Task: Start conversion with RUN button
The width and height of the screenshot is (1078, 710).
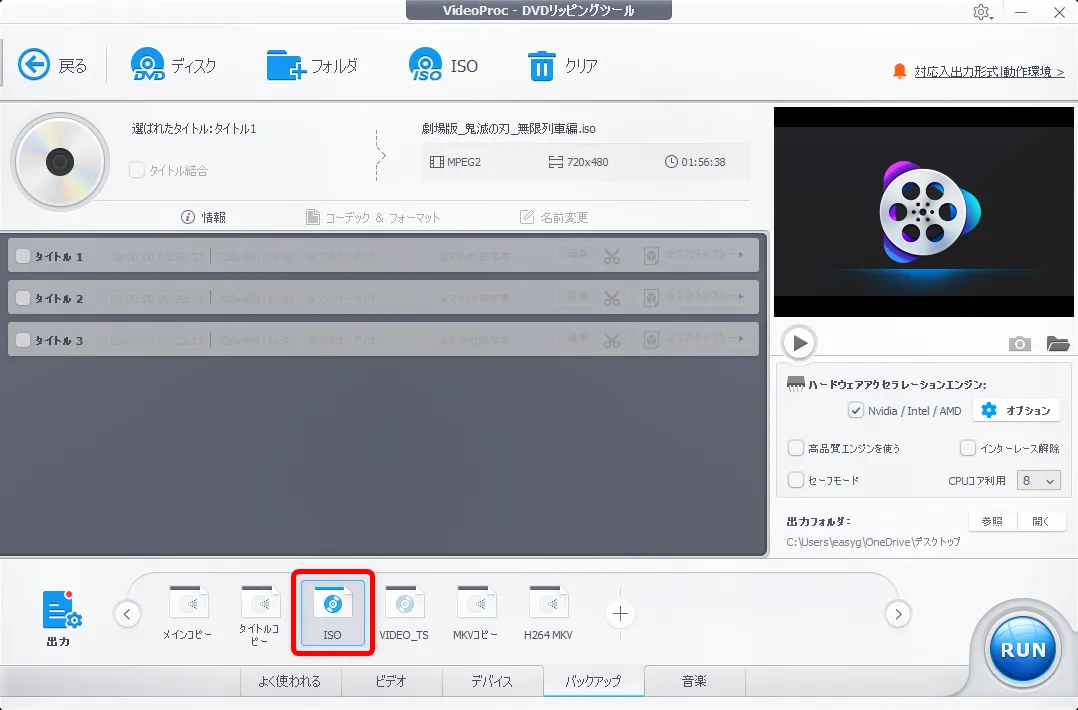Action: pyautogui.click(x=1022, y=649)
